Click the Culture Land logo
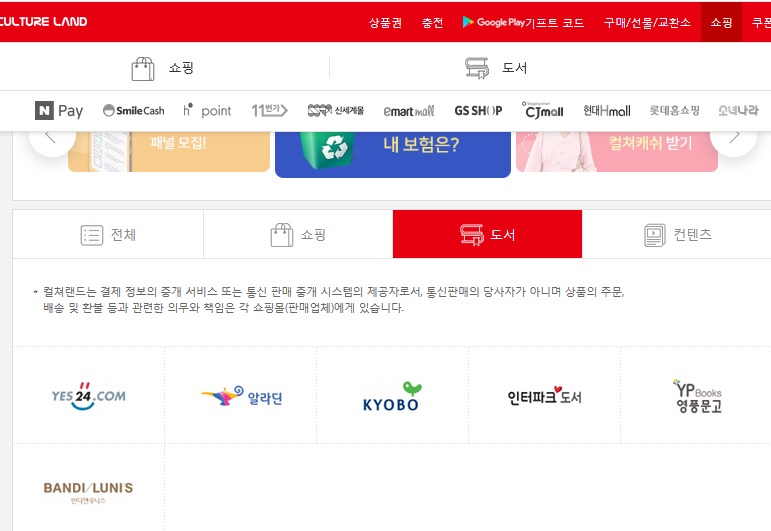The height and width of the screenshot is (531, 771). 43,22
